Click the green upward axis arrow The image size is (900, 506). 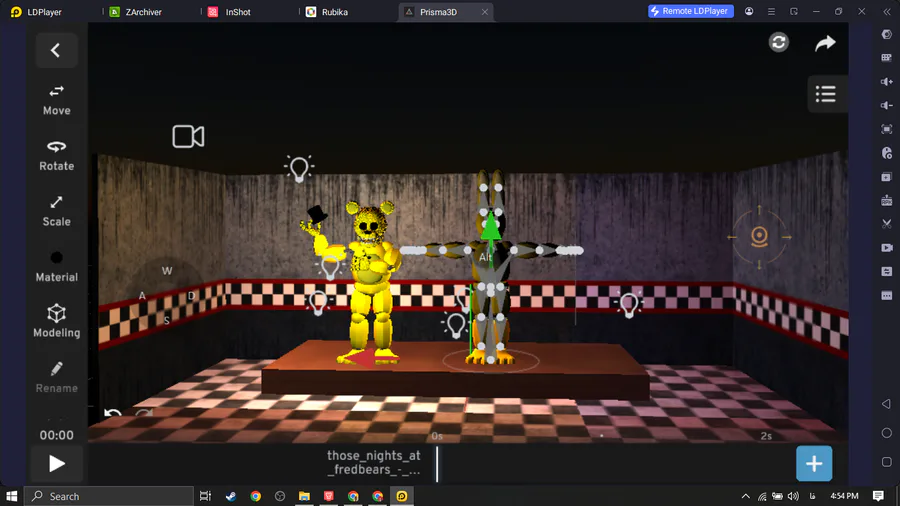pos(491,225)
